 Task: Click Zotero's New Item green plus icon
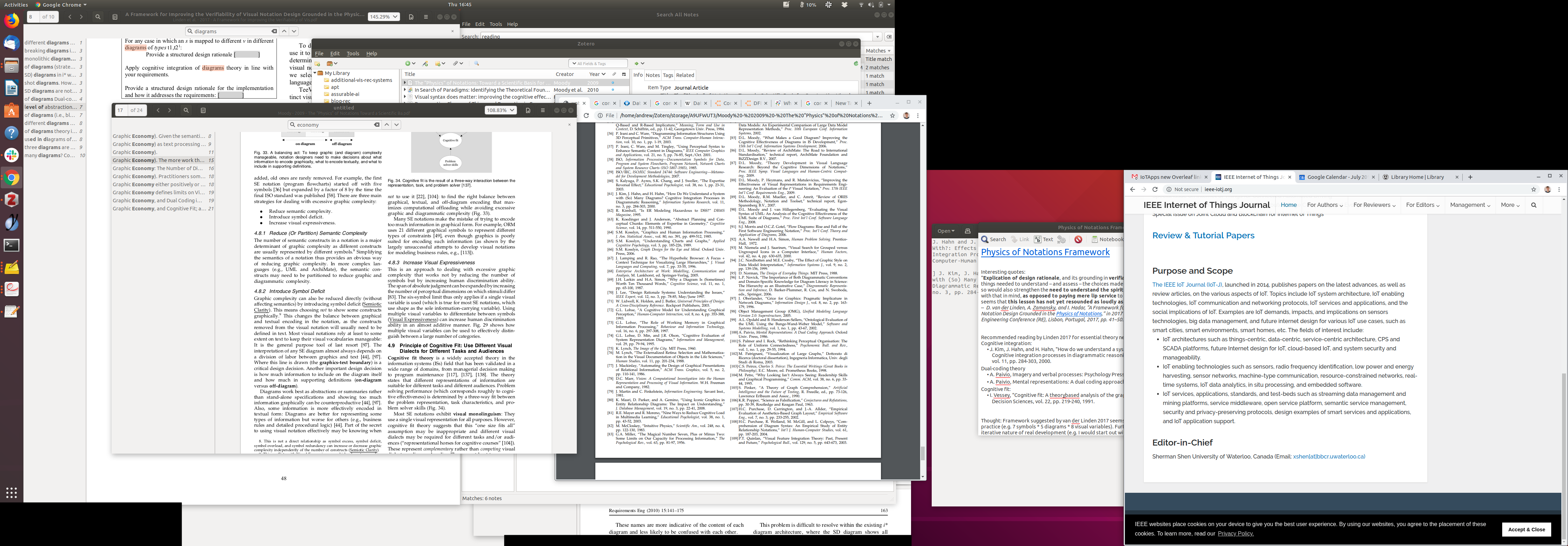(408, 63)
